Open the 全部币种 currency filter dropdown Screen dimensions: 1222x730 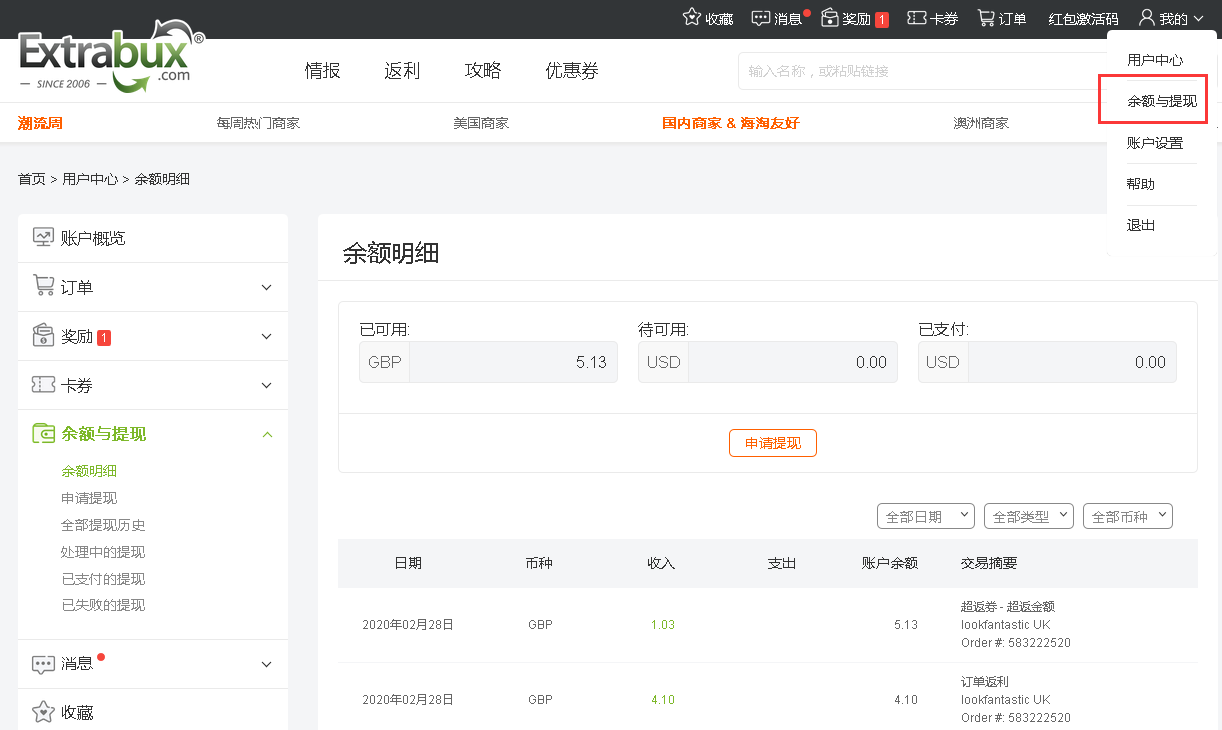pyautogui.click(x=1127, y=516)
